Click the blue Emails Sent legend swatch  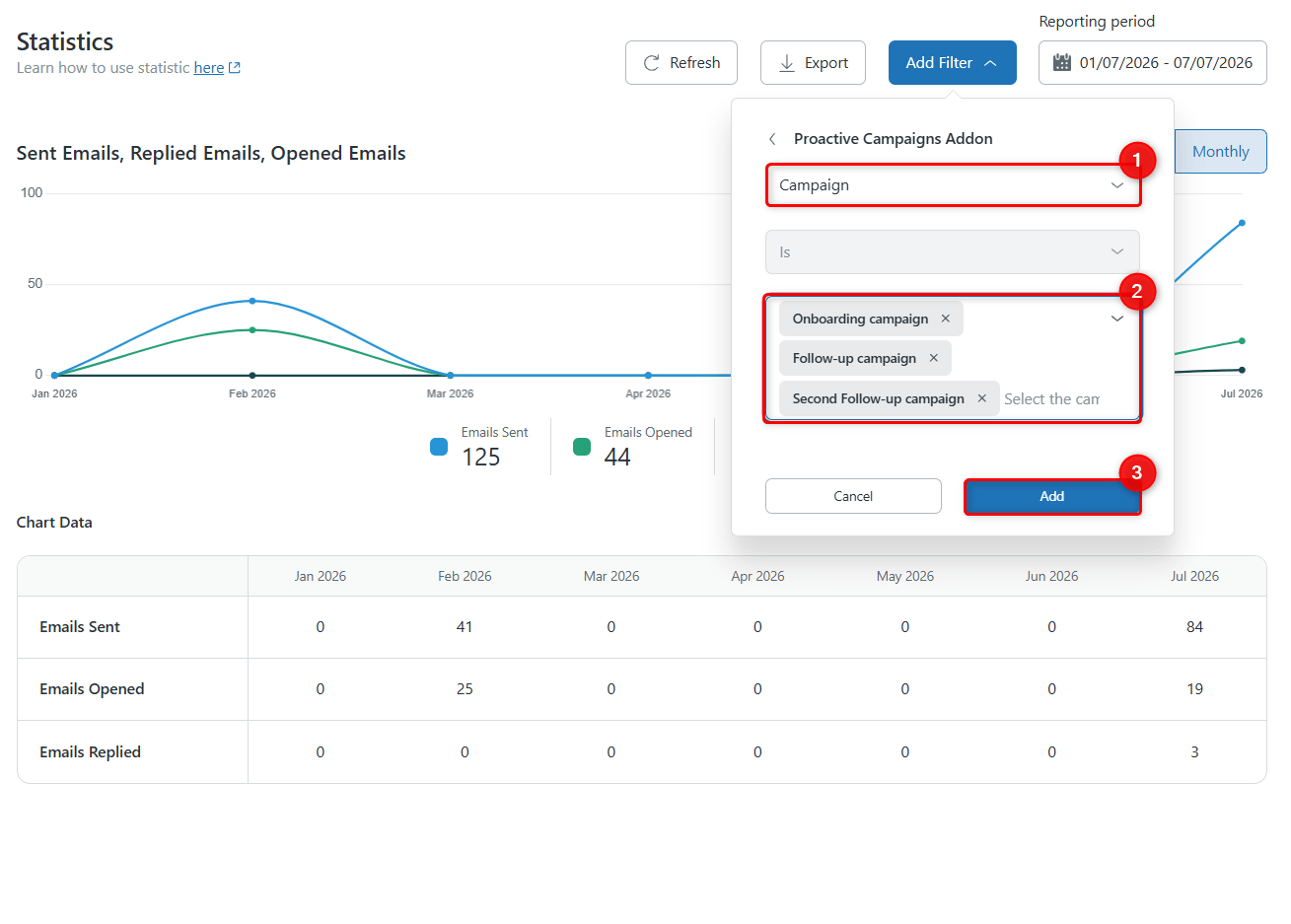(x=439, y=447)
